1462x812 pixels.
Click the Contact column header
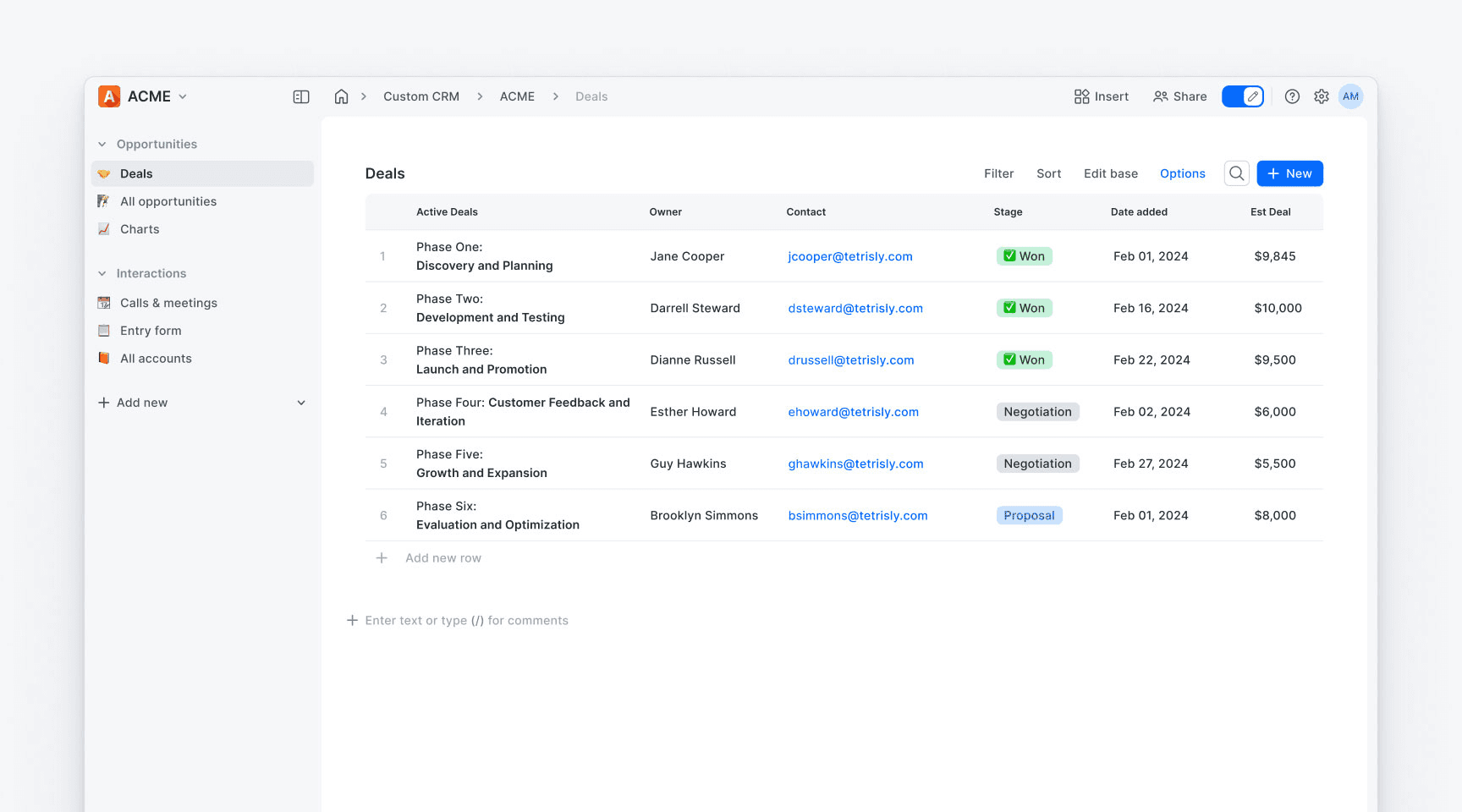tap(805, 212)
